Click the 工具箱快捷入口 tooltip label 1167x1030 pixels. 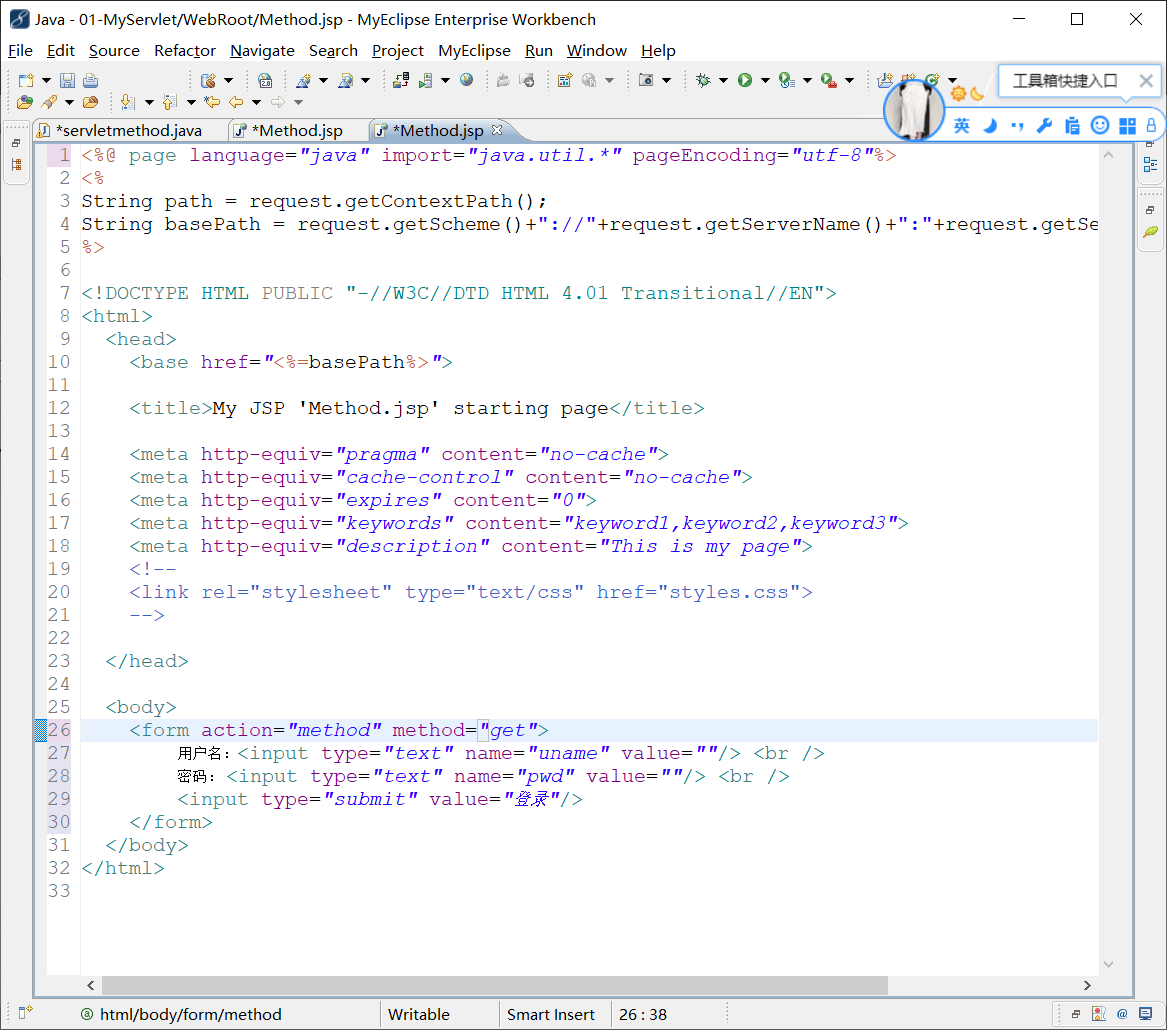(x=1065, y=80)
